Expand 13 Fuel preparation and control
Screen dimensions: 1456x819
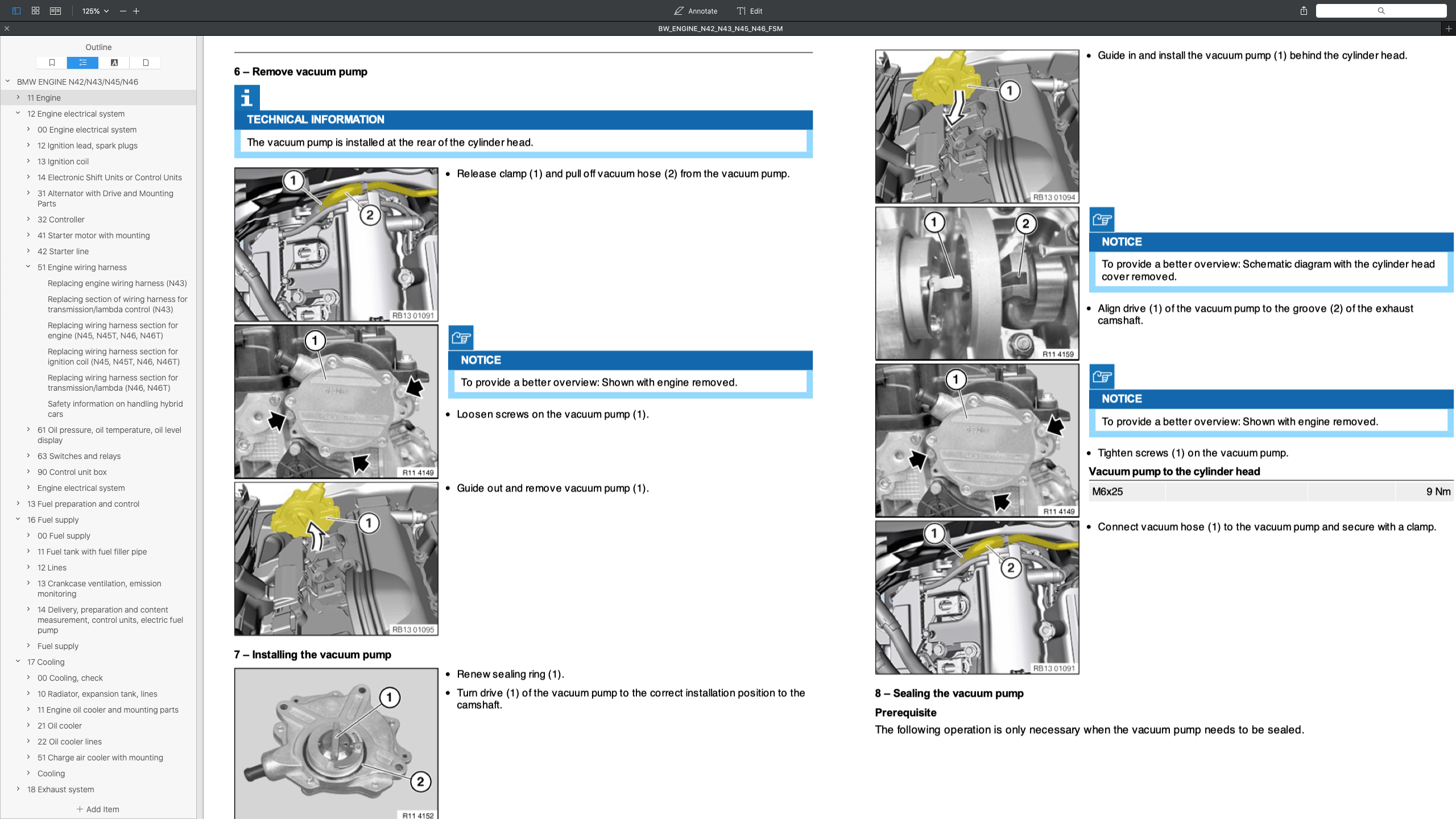point(18,503)
